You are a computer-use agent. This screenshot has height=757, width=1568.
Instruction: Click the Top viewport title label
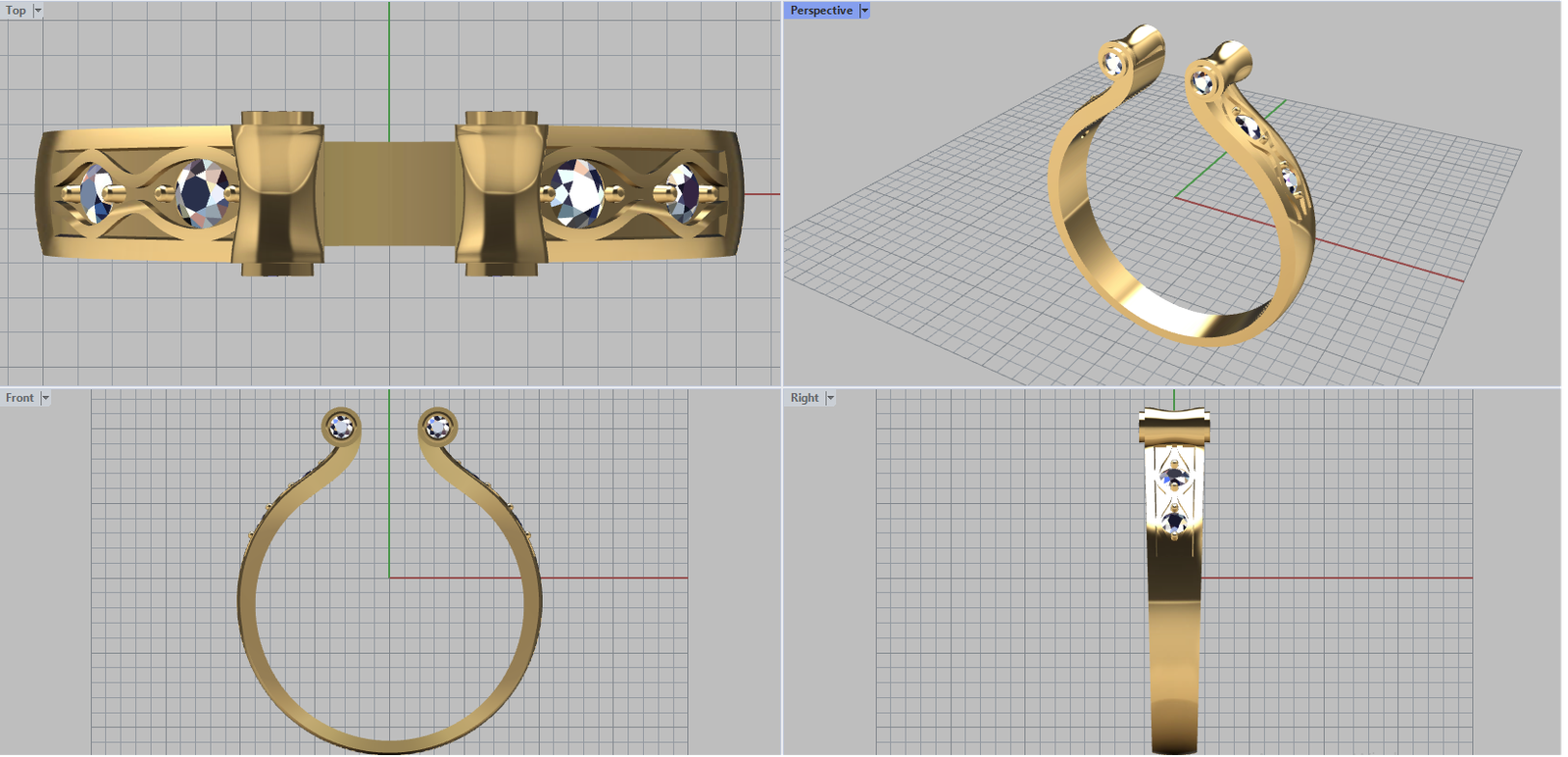point(16,11)
